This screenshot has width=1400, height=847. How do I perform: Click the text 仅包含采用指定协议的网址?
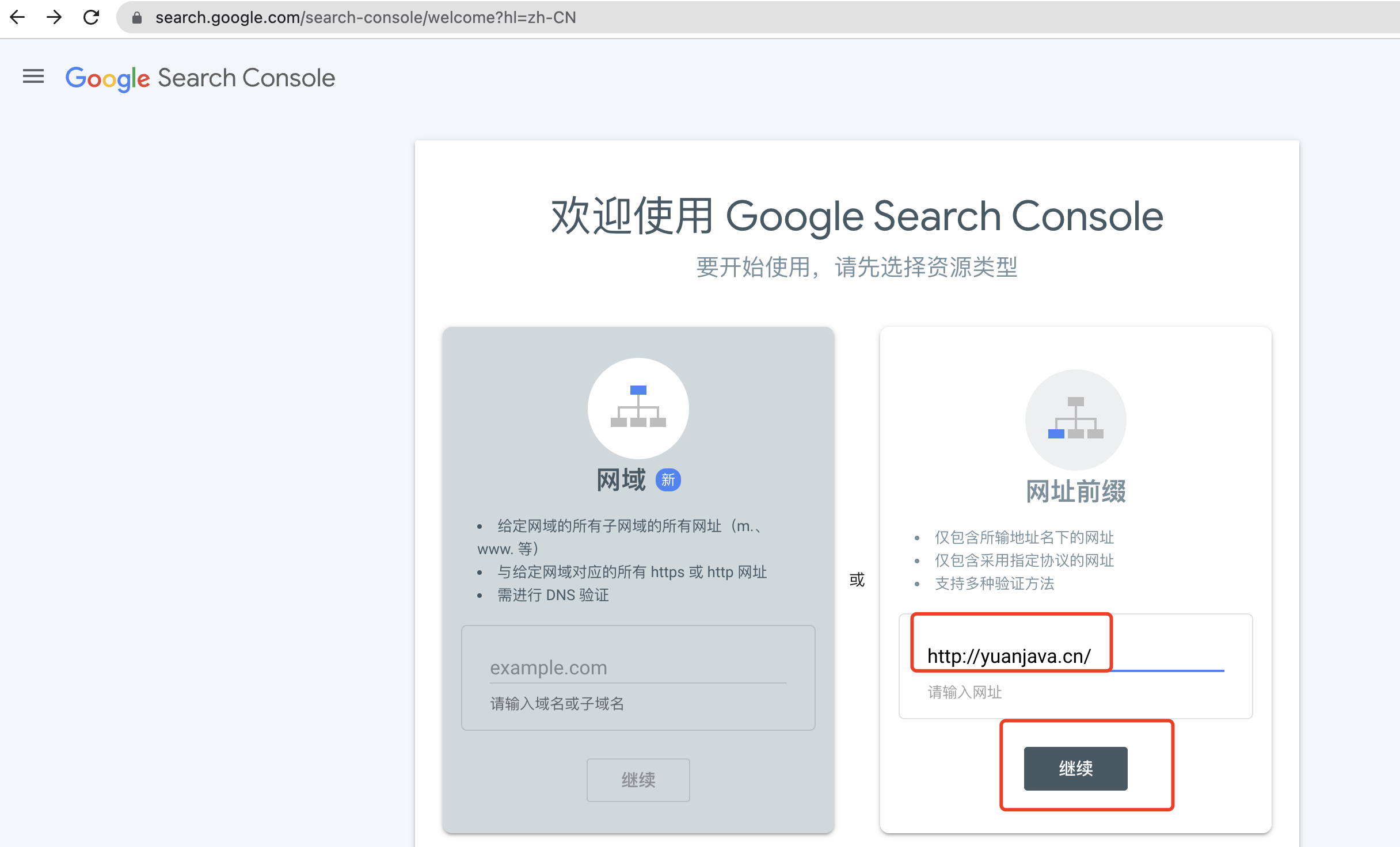(x=1024, y=560)
